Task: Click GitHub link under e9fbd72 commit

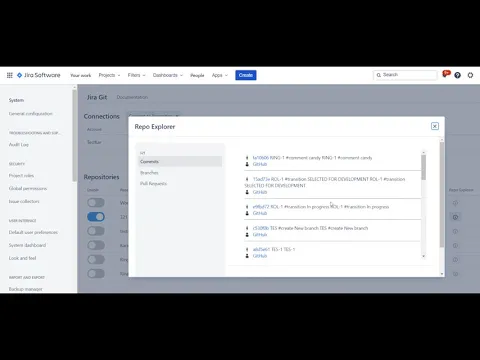Action: click(x=260, y=213)
